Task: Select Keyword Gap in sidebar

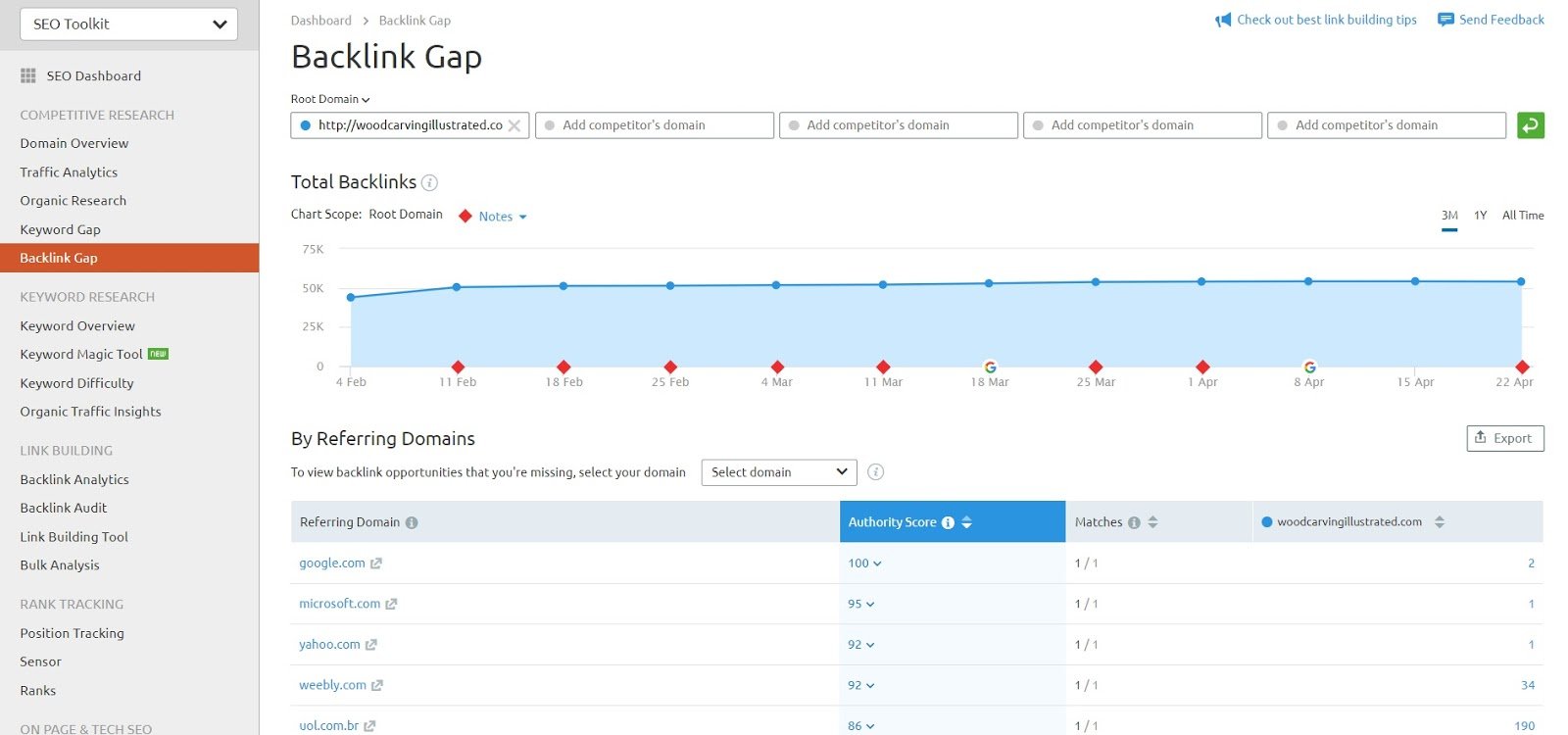Action: (x=61, y=229)
